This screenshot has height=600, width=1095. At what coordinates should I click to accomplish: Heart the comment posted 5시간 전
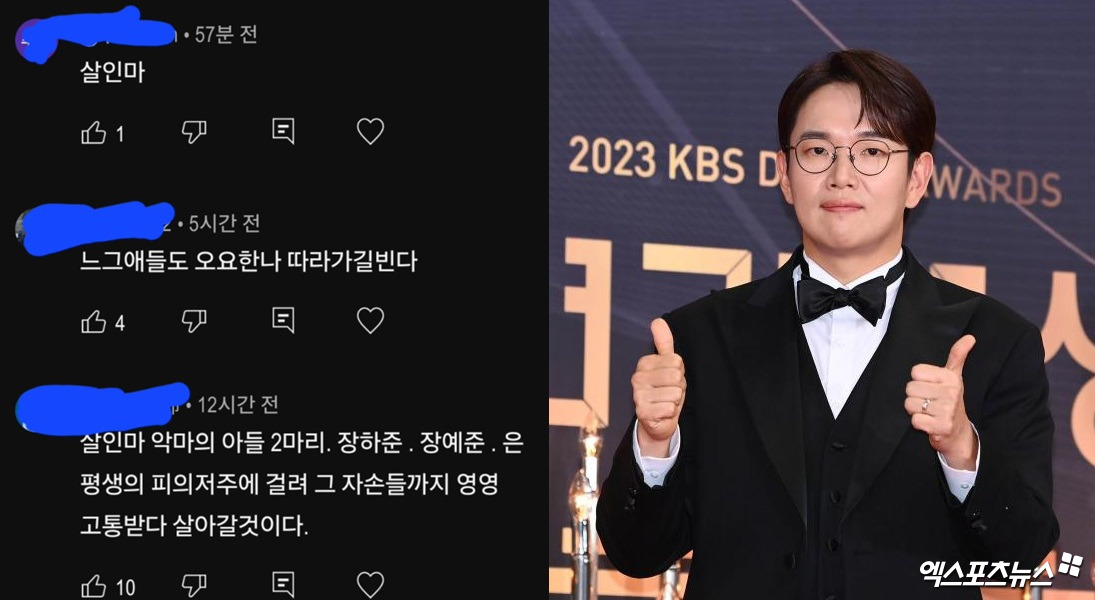click(370, 321)
